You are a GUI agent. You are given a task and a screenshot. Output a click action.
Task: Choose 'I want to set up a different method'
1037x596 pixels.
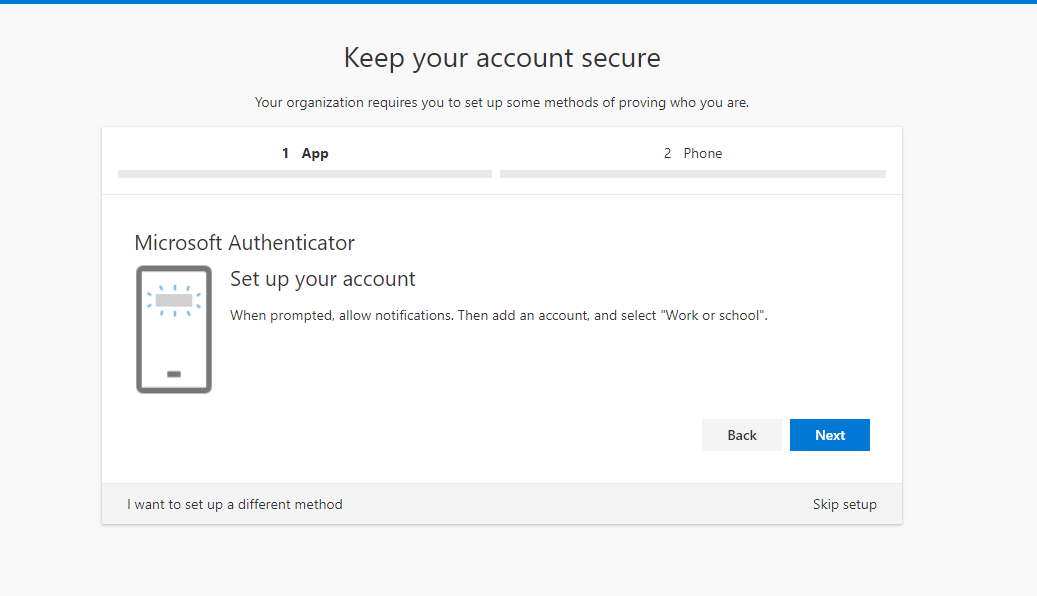coord(235,504)
